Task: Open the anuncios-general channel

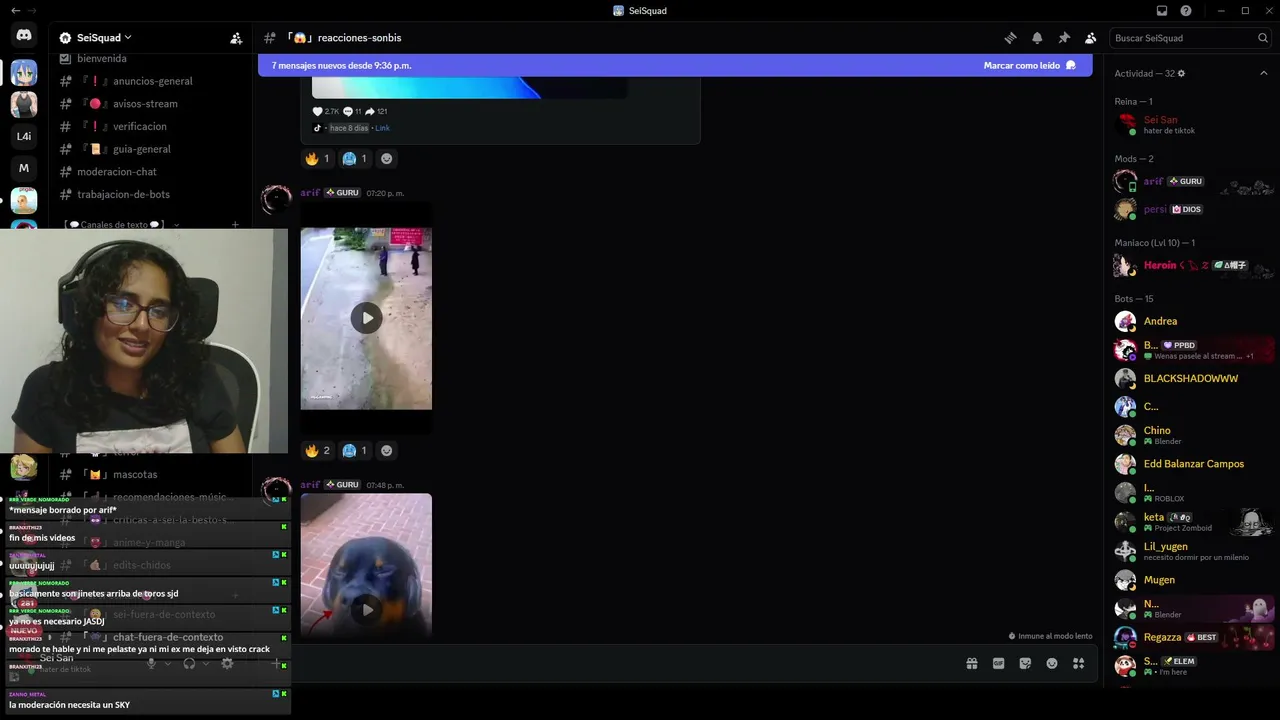Action: click(153, 81)
